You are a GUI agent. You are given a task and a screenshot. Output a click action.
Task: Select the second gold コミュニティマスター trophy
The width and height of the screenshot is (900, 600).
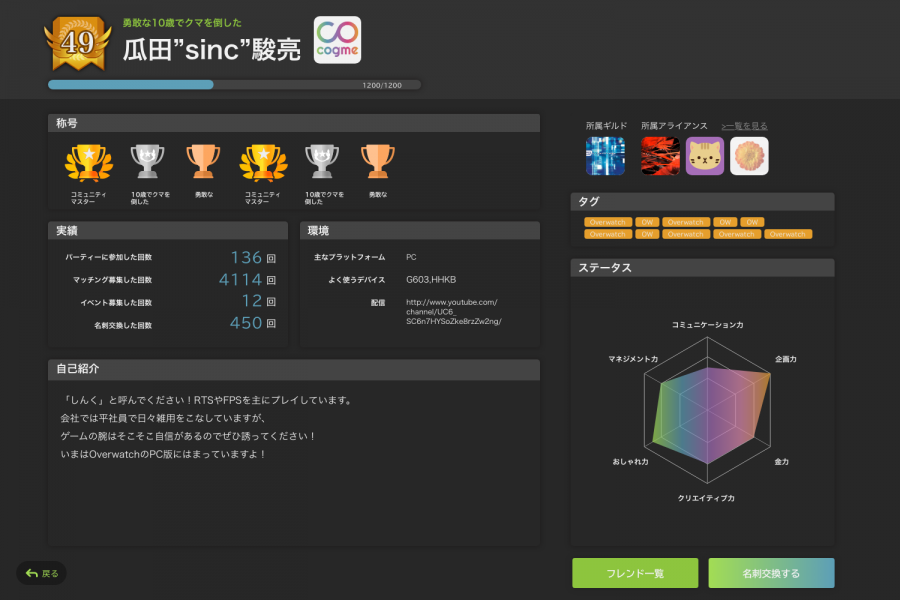263,162
